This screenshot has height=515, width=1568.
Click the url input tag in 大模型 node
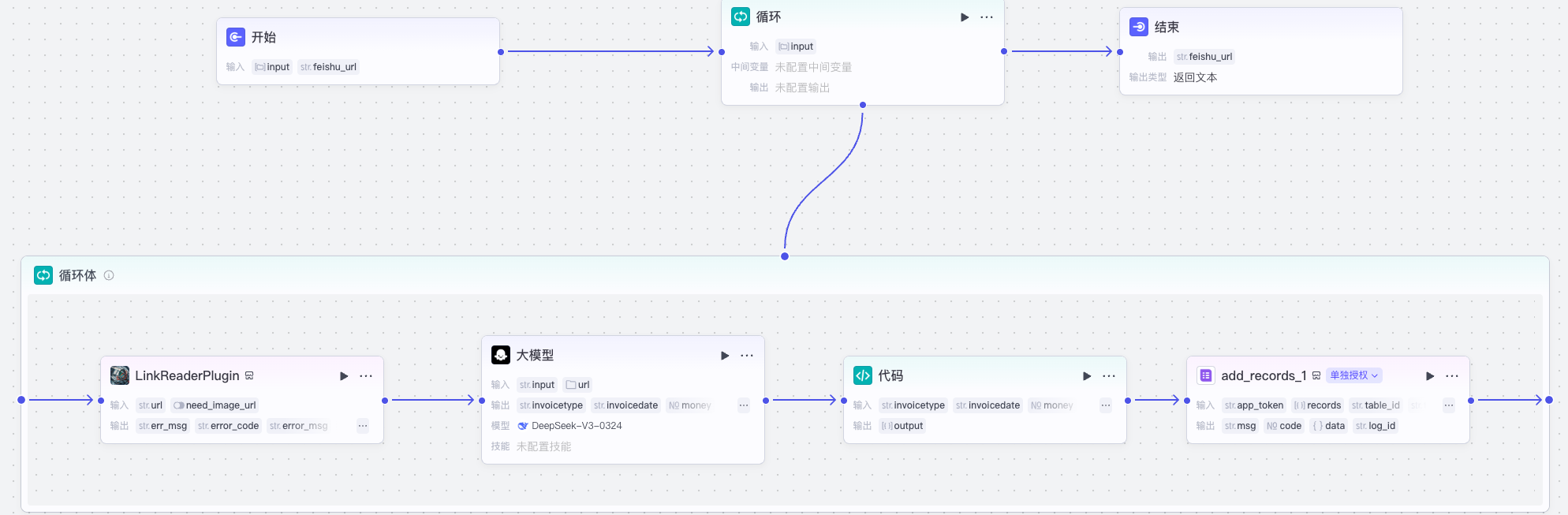pyautogui.click(x=577, y=385)
